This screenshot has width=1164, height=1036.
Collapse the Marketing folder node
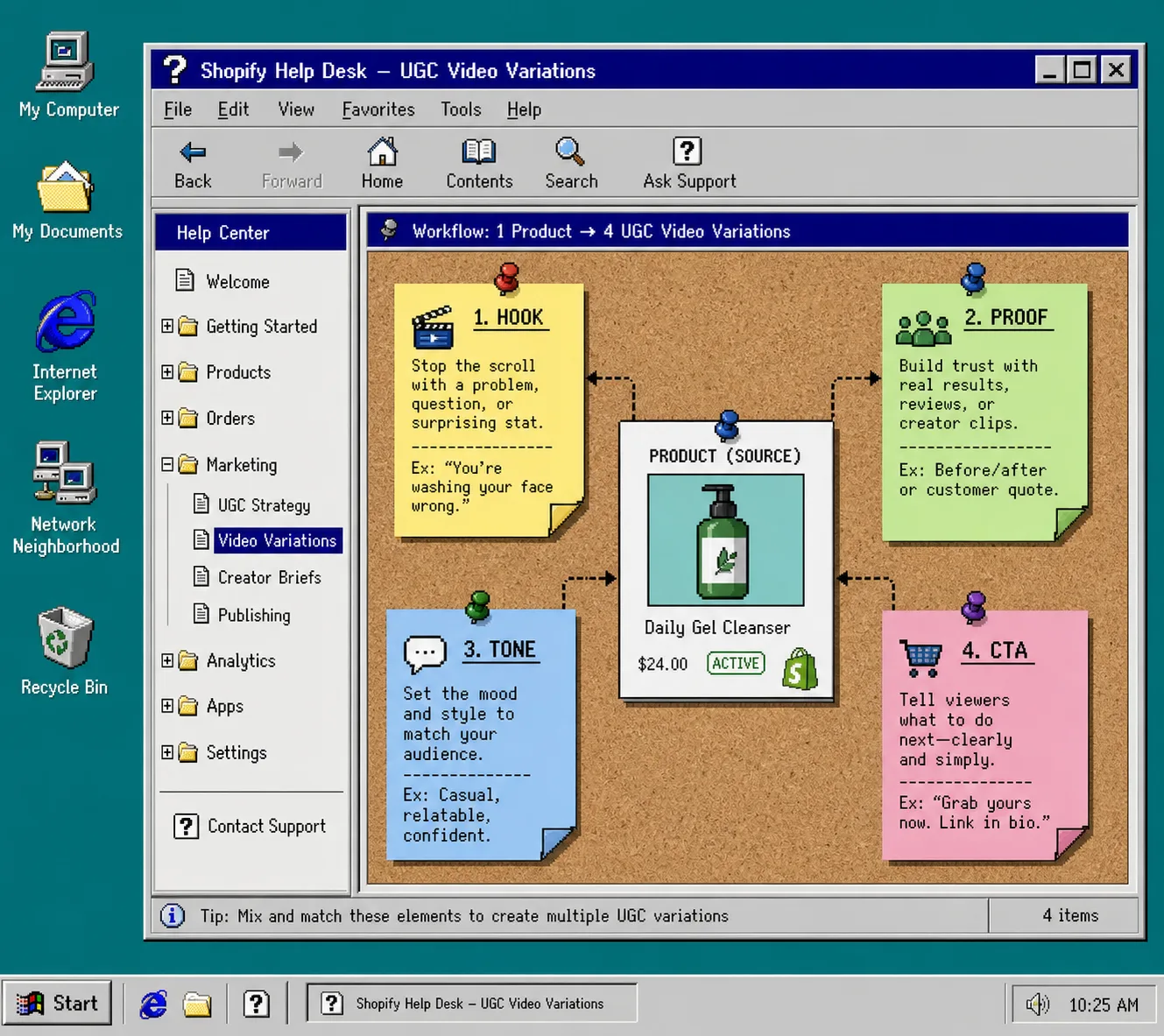[x=167, y=464]
